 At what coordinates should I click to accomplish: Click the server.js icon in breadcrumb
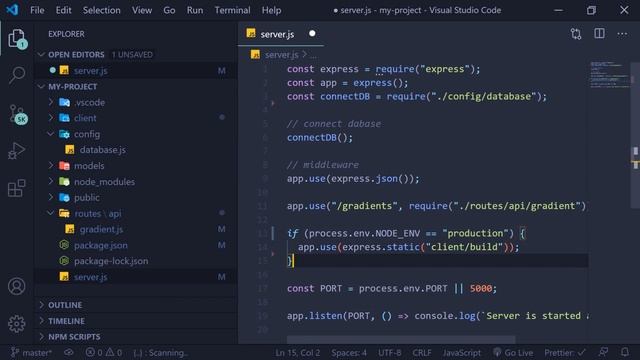coord(256,55)
